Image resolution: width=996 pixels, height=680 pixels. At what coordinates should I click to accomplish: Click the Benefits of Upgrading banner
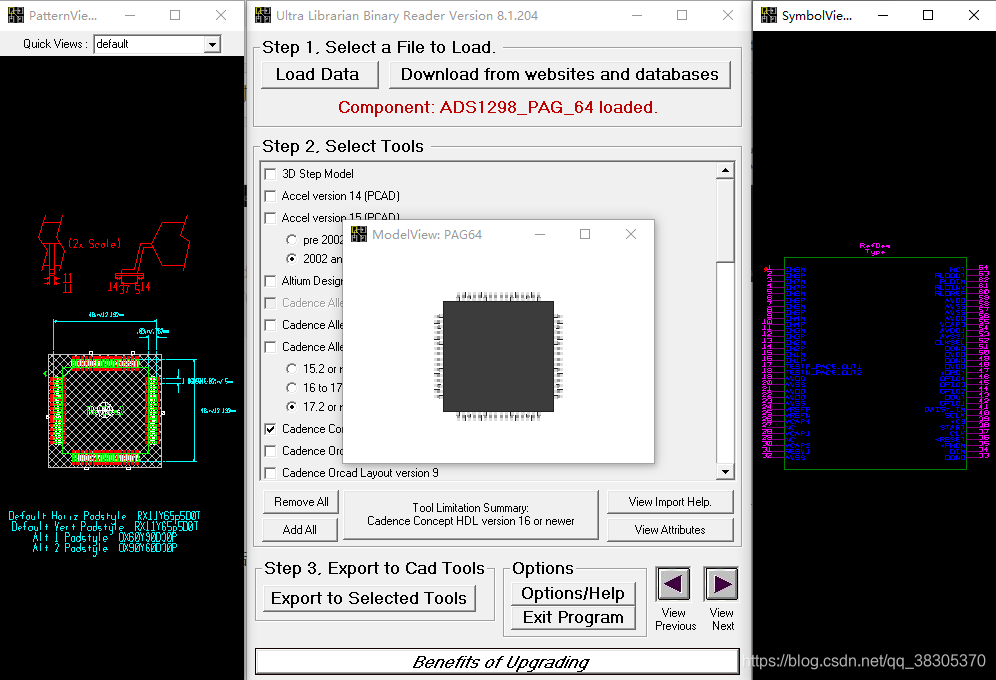497,662
